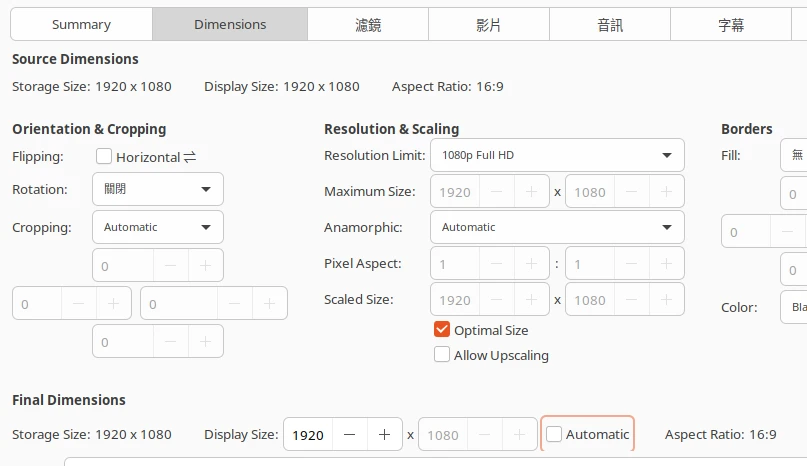
Task: Increase the Pixel Aspect first value
Action: pyautogui.click(x=531, y=264)
